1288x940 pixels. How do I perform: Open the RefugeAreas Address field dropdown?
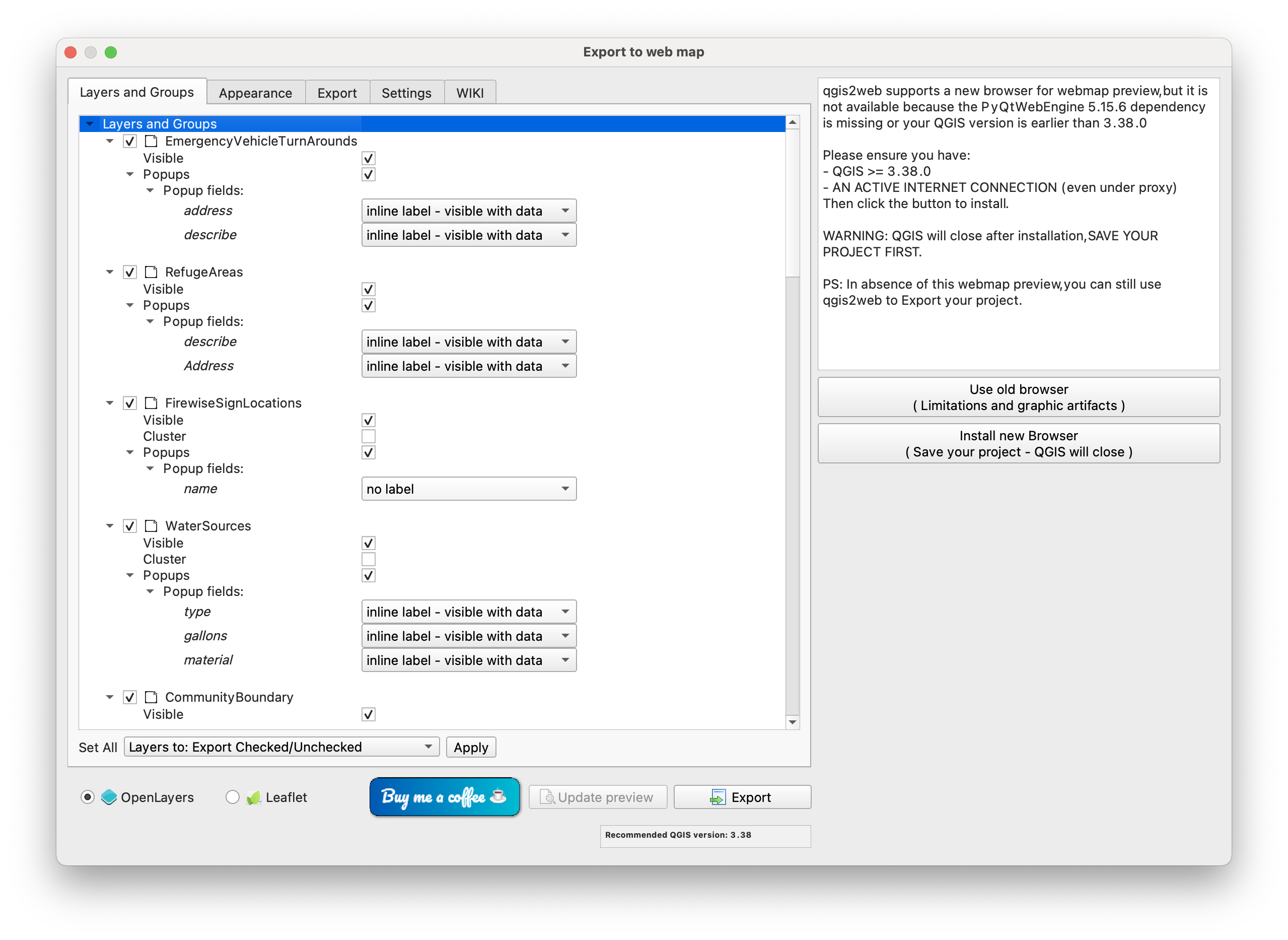(469, 366)
